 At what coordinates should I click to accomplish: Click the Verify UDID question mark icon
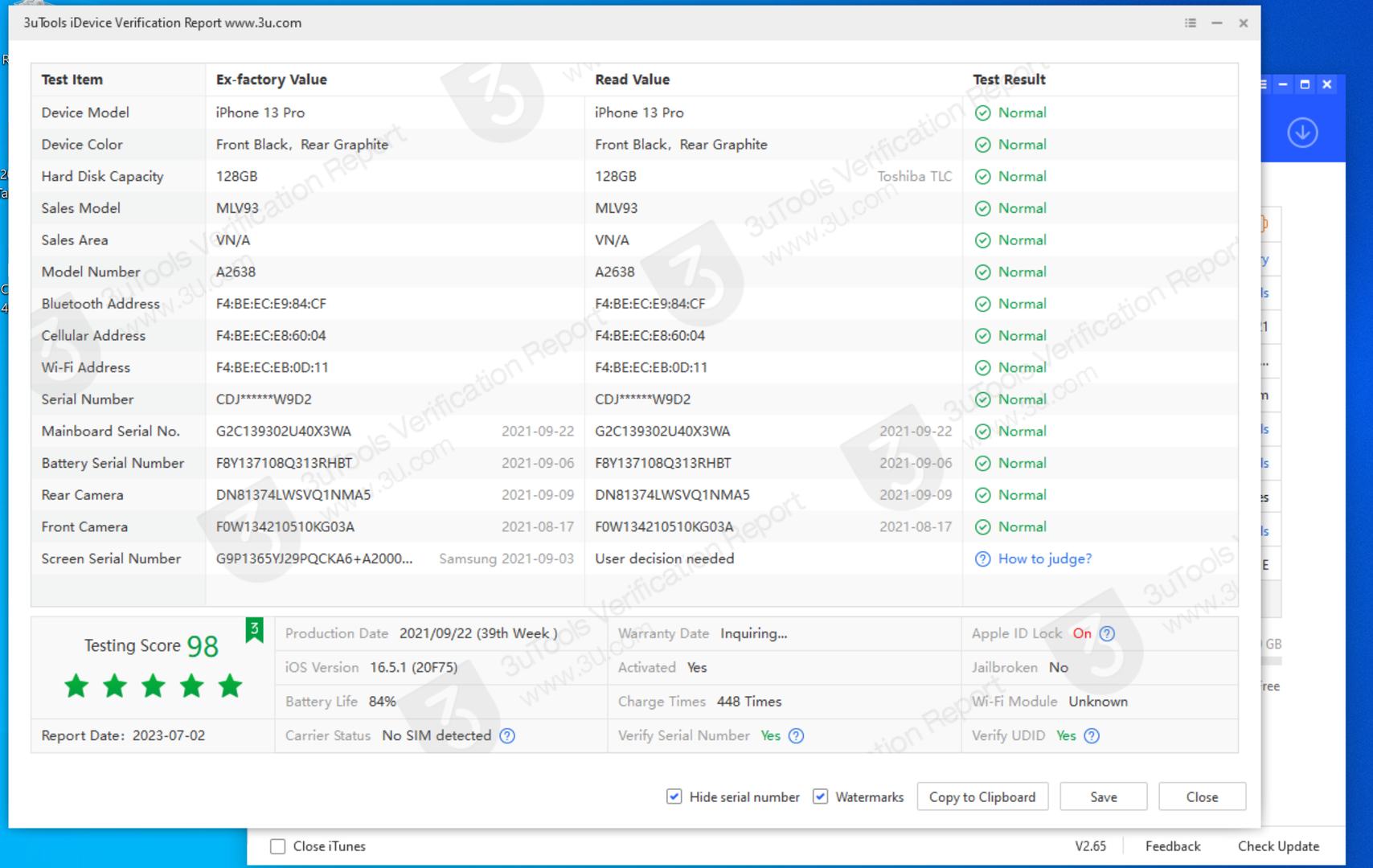tap(1092, 735)
